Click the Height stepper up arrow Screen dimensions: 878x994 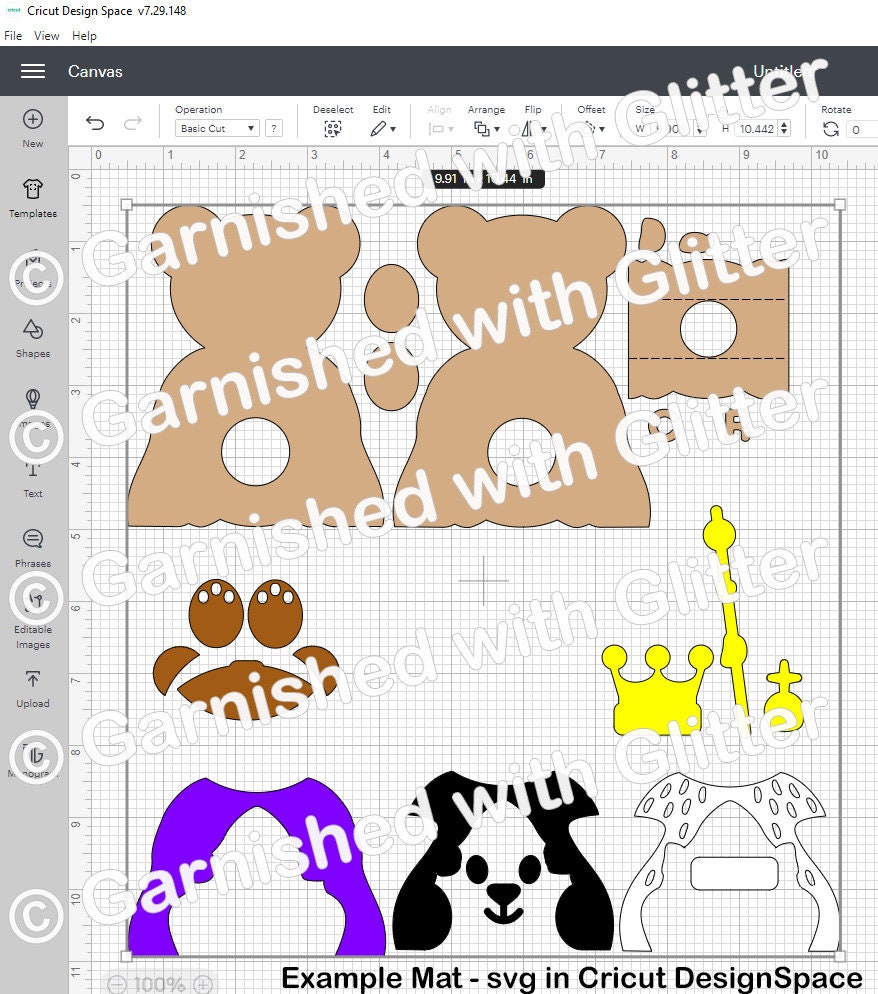tap(785, 123)
